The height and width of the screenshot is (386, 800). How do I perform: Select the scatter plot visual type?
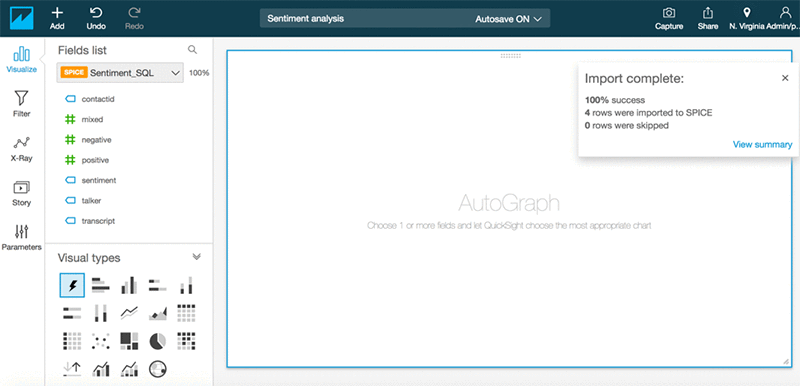(x=101, y=341)
